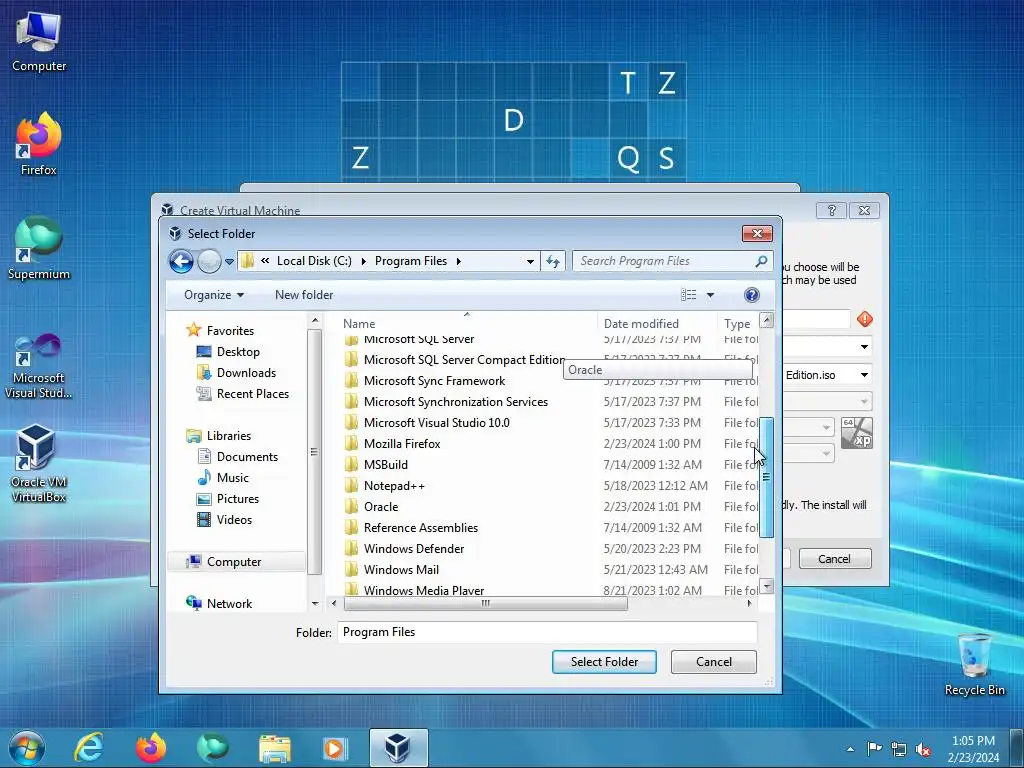This screenshot has height=768, width=1024.
Task: Select Music library
Action: click(232, 477)
